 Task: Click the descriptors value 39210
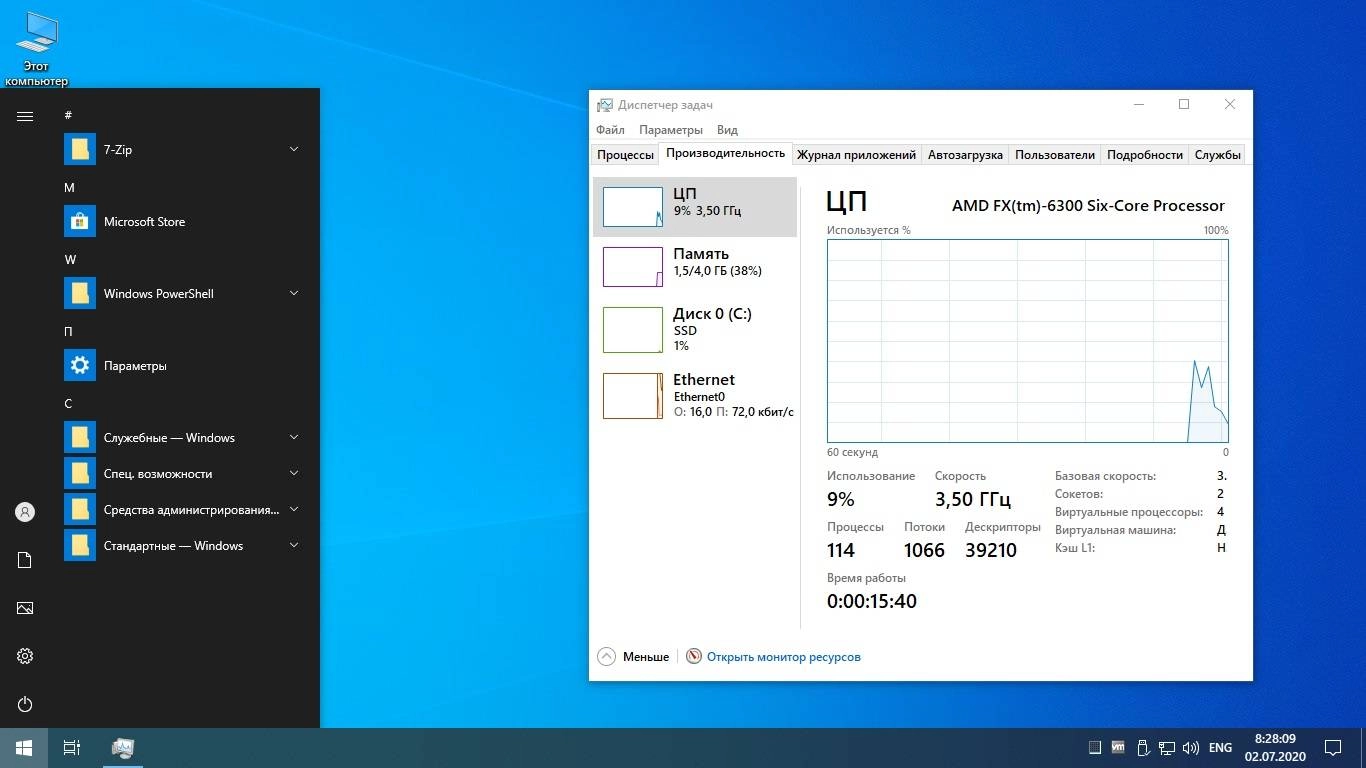tap(991, 550)
